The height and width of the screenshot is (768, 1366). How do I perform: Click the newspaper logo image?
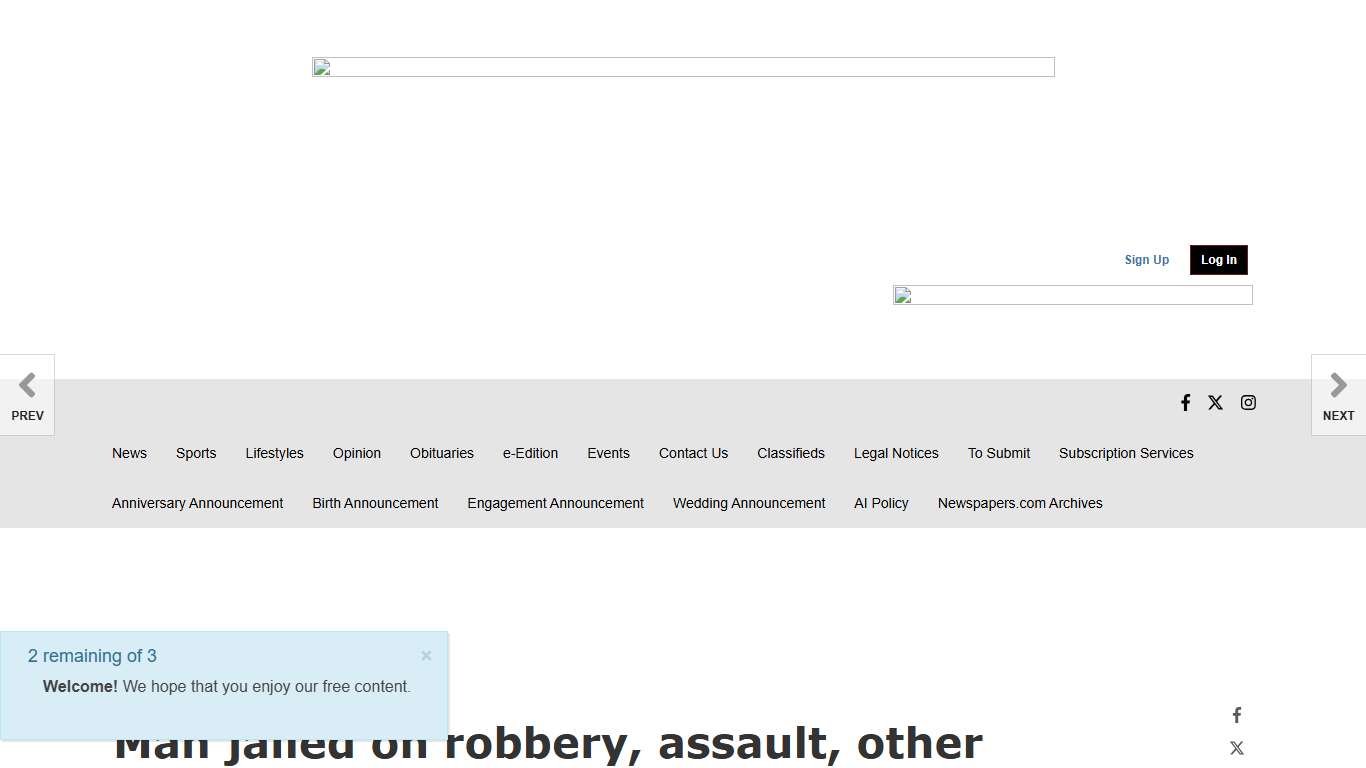coord(683,66)
